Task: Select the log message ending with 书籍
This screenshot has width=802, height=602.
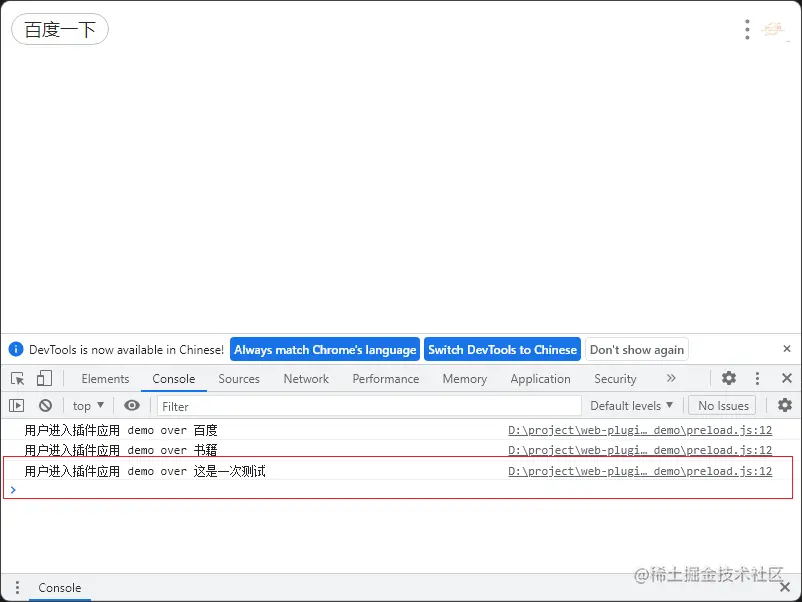Action: [x=121, y=450]
